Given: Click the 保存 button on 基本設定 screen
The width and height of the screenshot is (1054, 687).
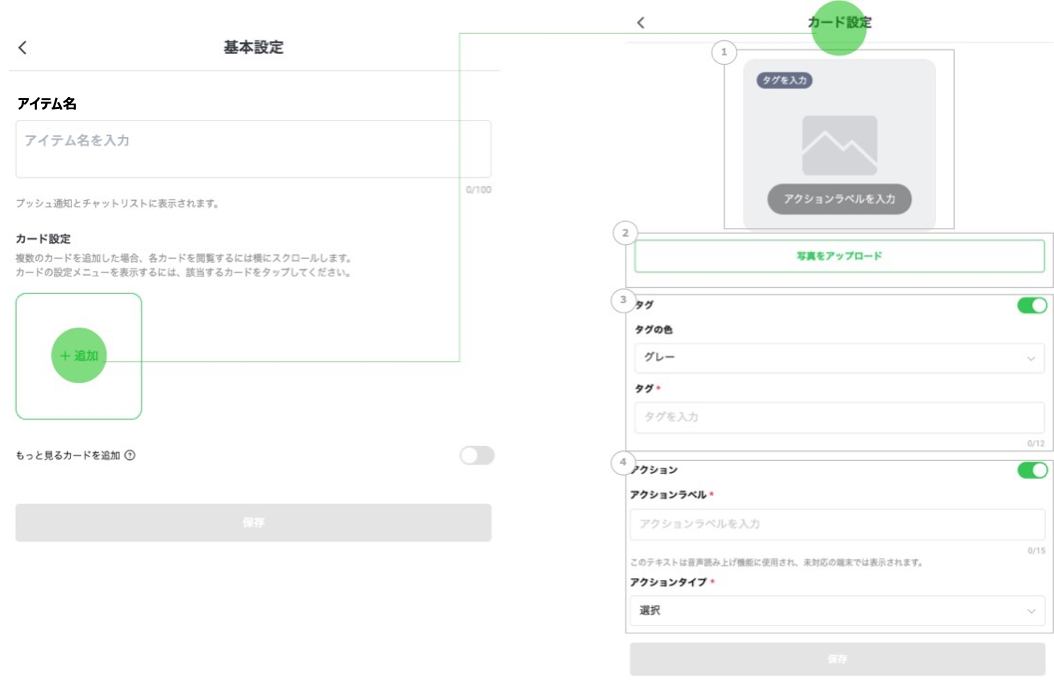Looking at the screenshot, I should [253, 523].
